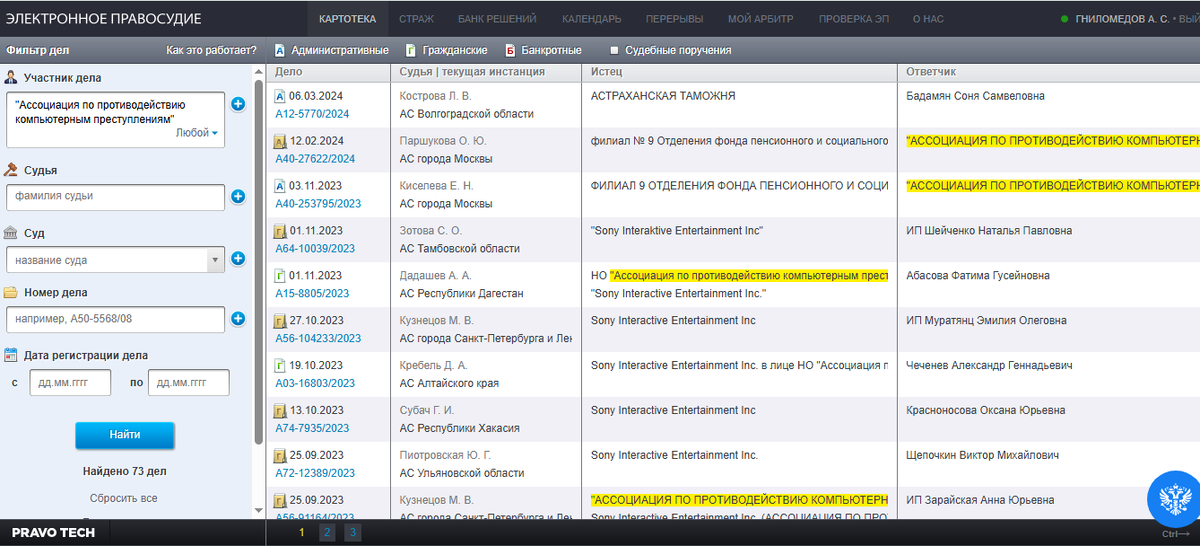
Task: Open calendar icon for registration date
Action: coord(11,355)
